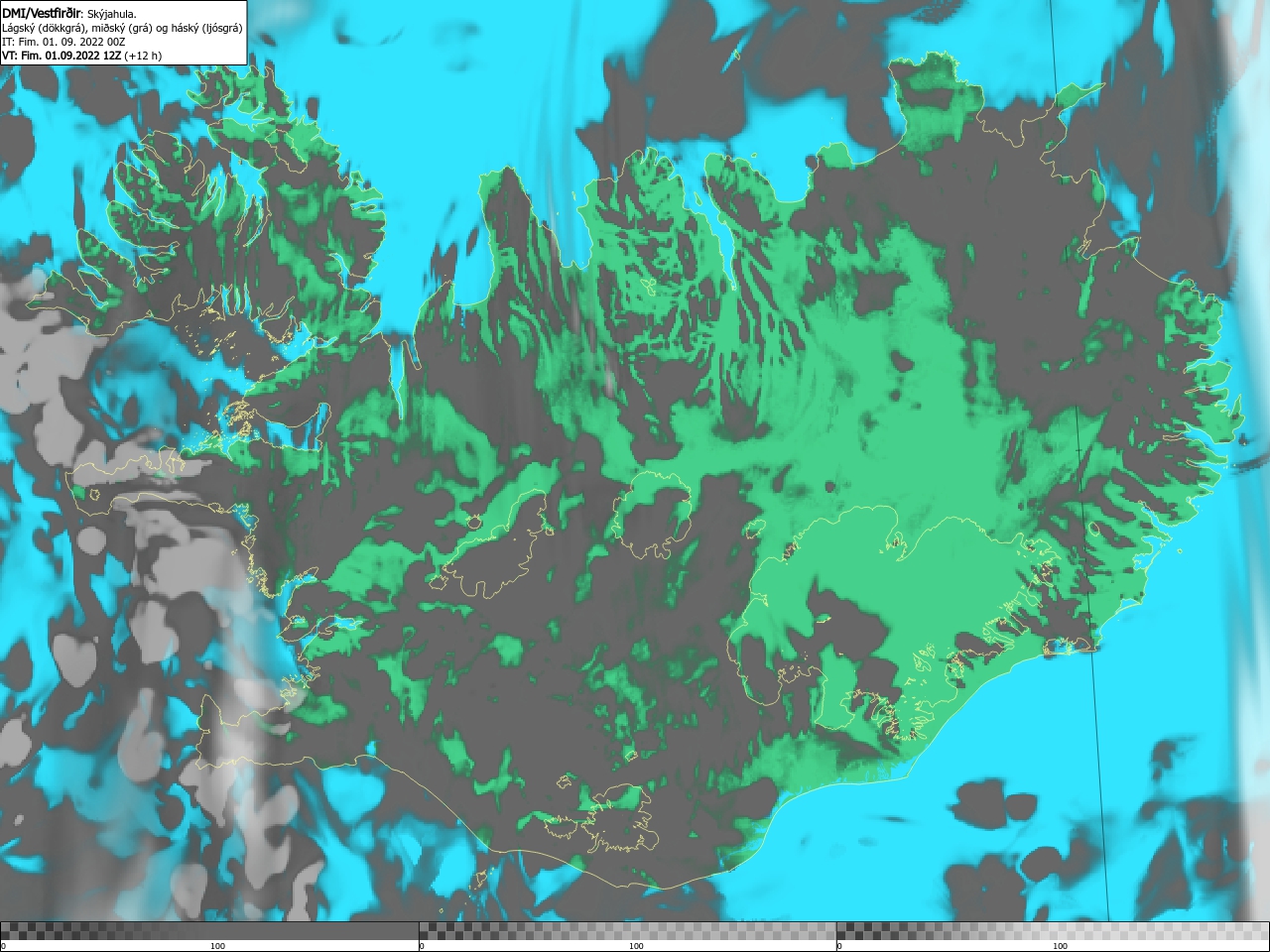Click the middle gray mid-cloud scale bar
Image resolution: width=1270 pixels, height=952 pixels.
click(x=628, y=931)
